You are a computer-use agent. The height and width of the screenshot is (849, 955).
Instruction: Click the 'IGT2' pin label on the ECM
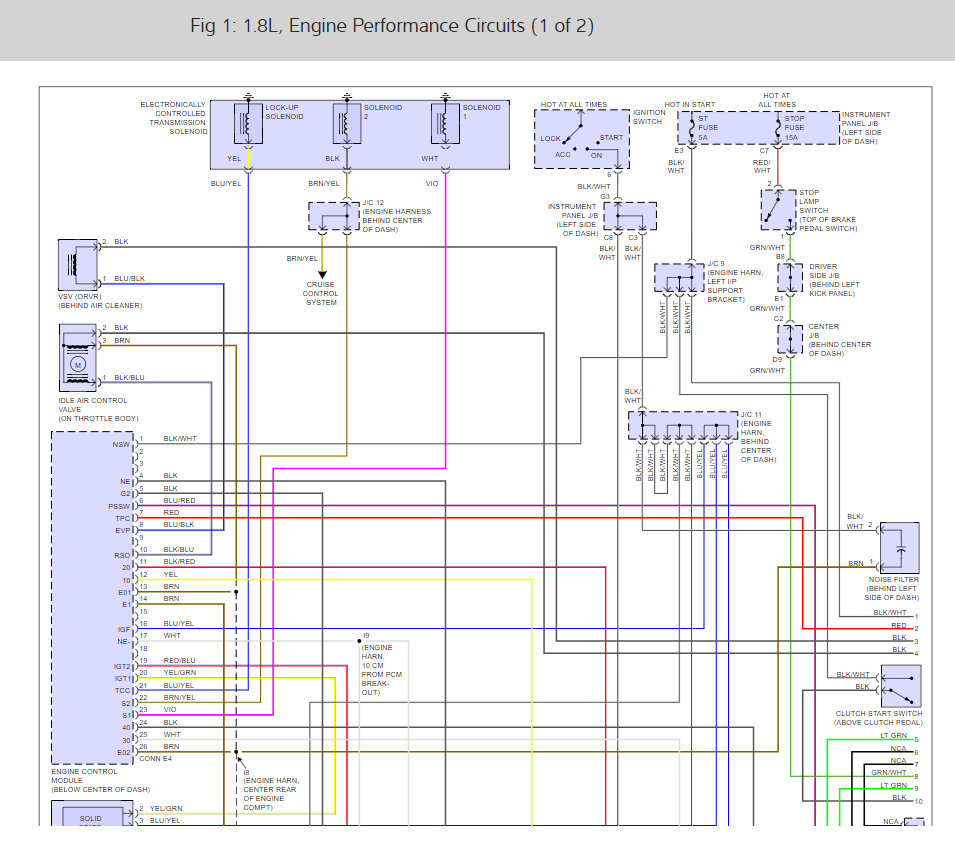pos(122,667)
